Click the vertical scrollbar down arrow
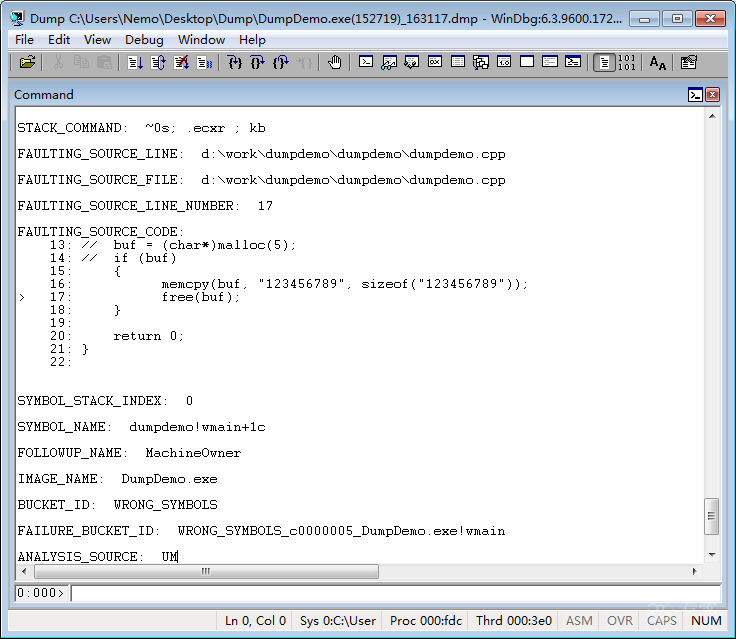 (712, 555)
